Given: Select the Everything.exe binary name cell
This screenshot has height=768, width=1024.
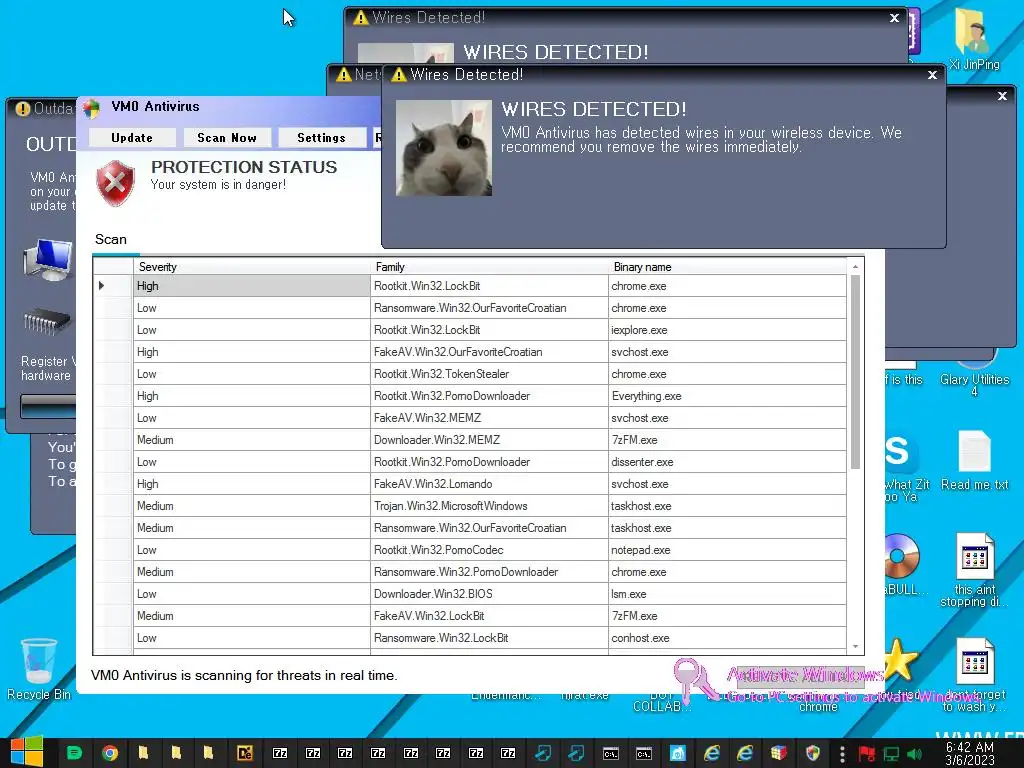Looking at the screenshot, I should [727, 396].
